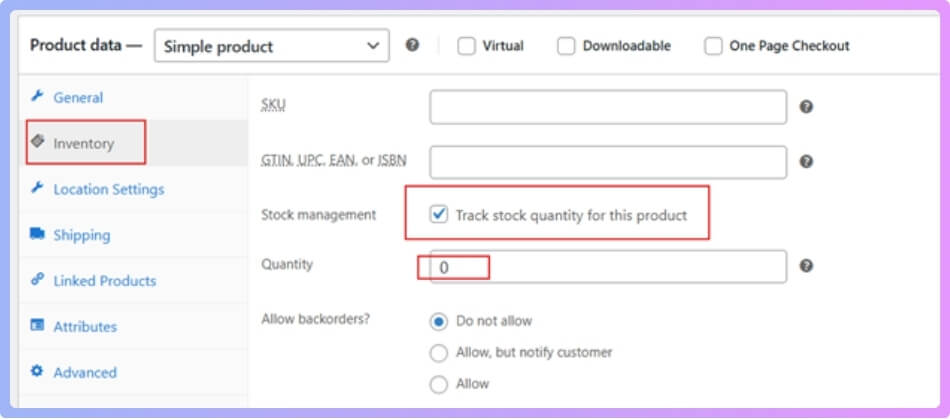Choose Allow, but notify customer
Viewport: 950px width, 419px height.
click(x=439, y=353)
